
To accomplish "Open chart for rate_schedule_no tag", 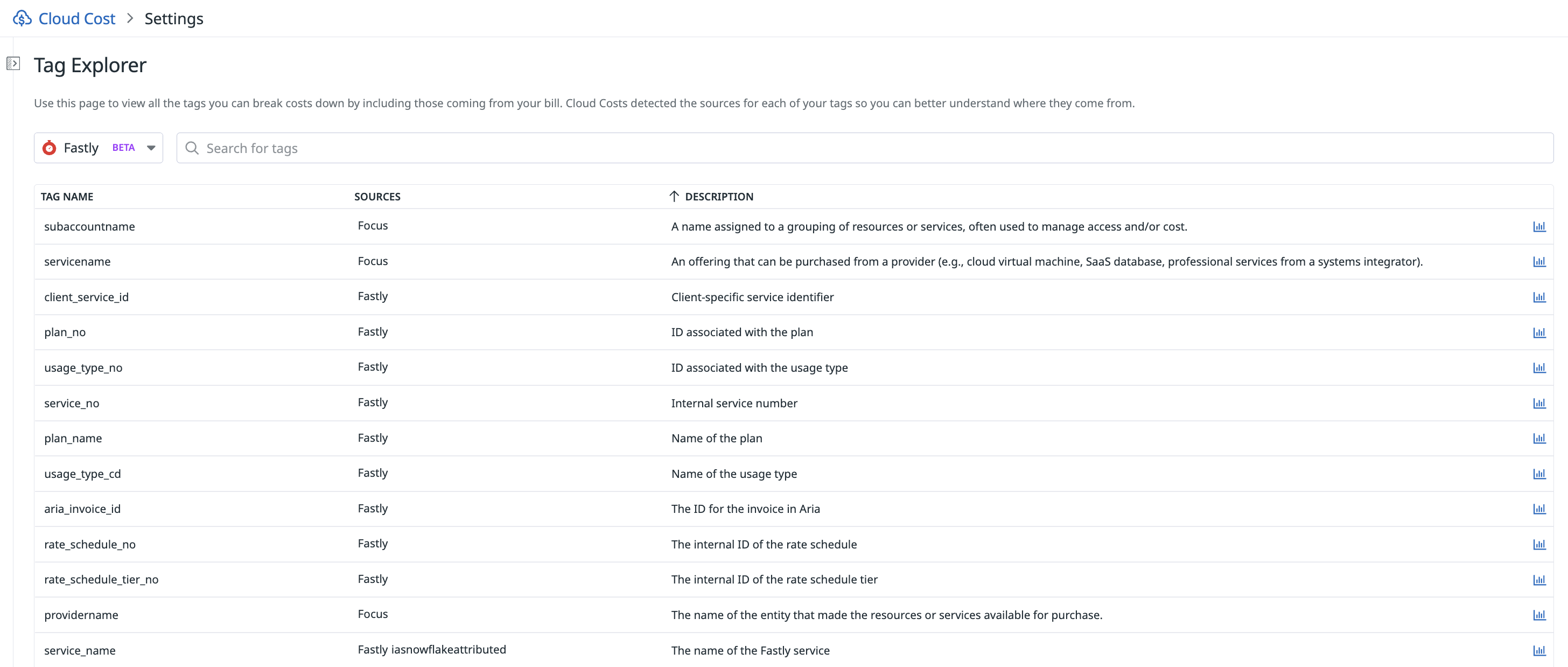I will 1539,544.
